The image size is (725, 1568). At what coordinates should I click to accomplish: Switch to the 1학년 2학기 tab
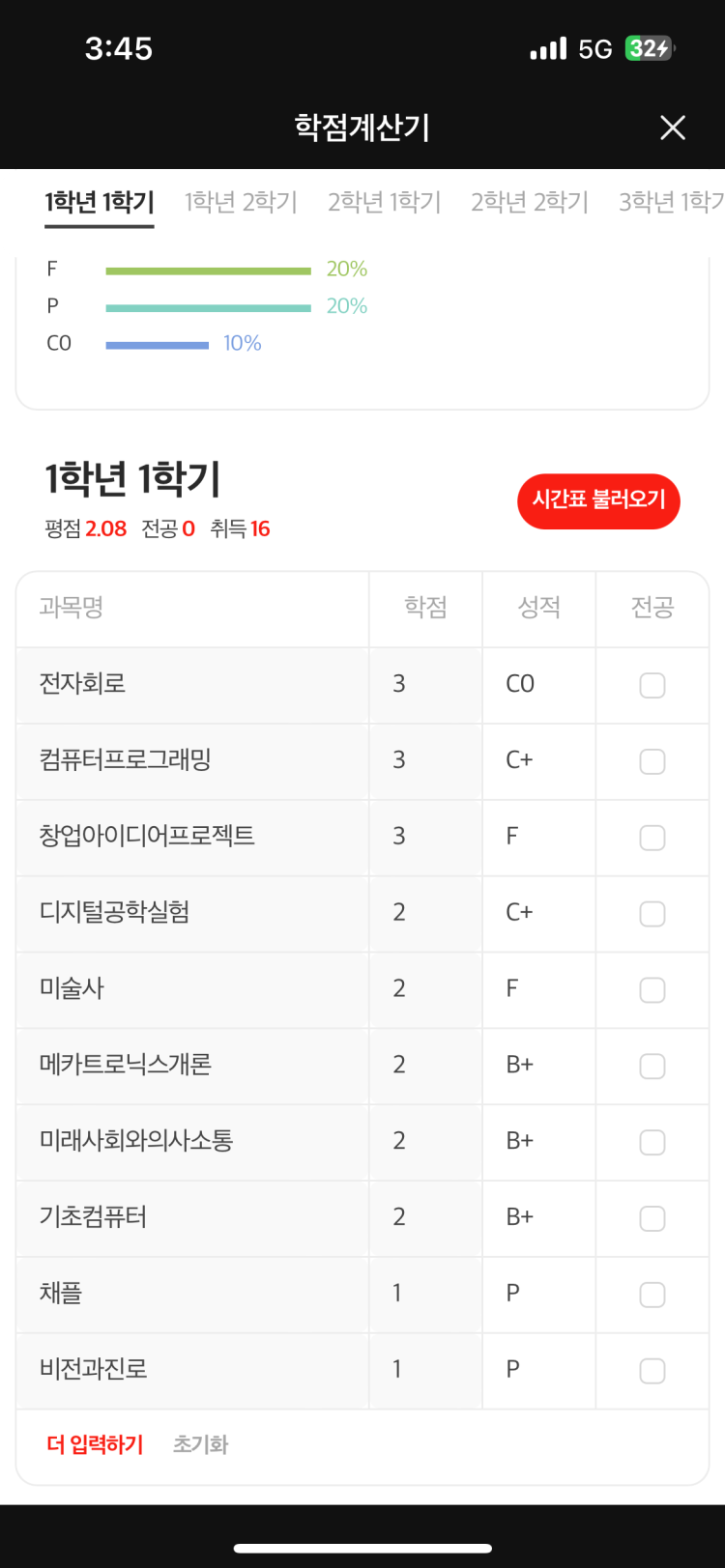pos(241,202)
